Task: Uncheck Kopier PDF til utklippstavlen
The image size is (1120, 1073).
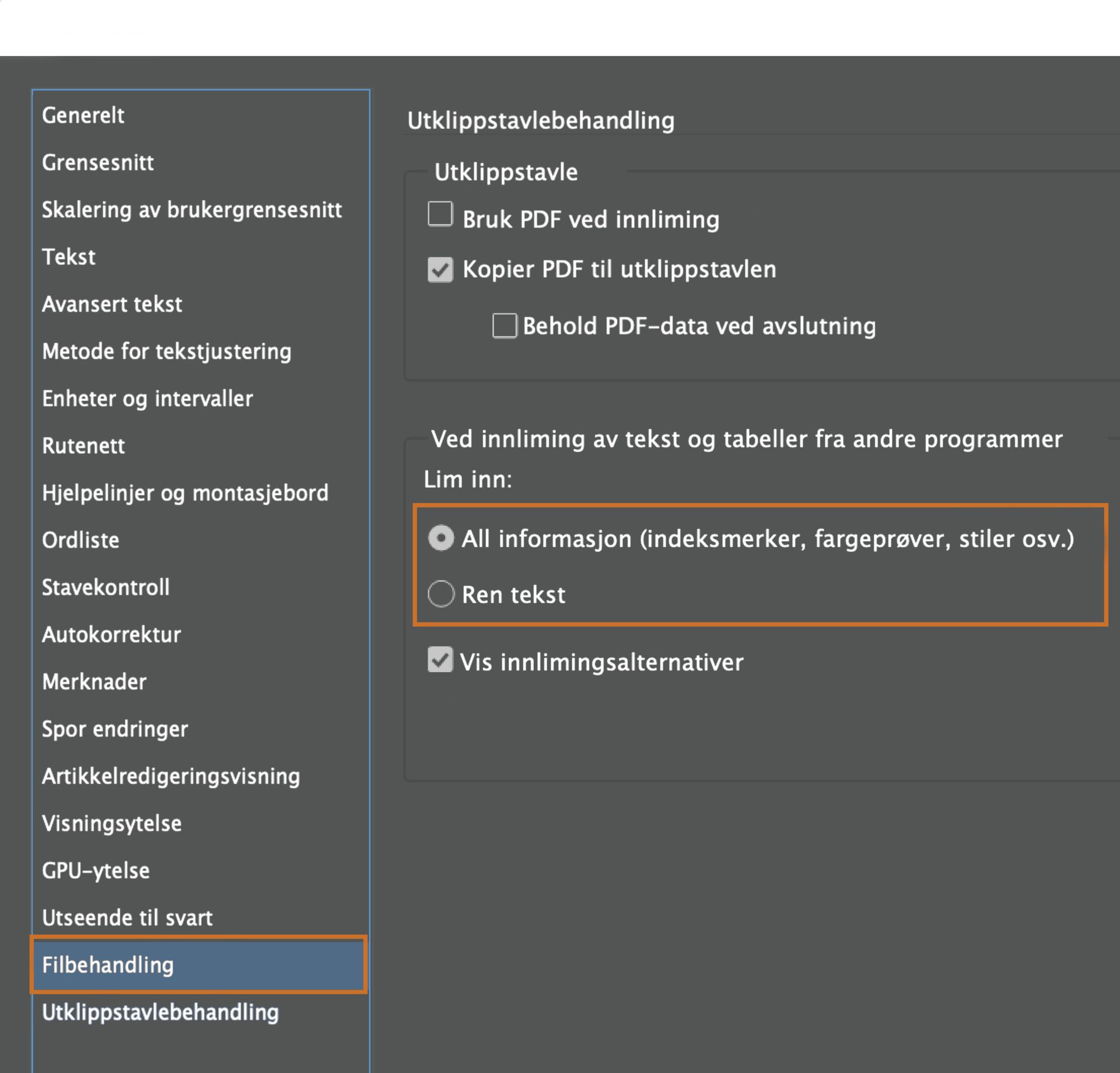Action: (x=440, y=270)
